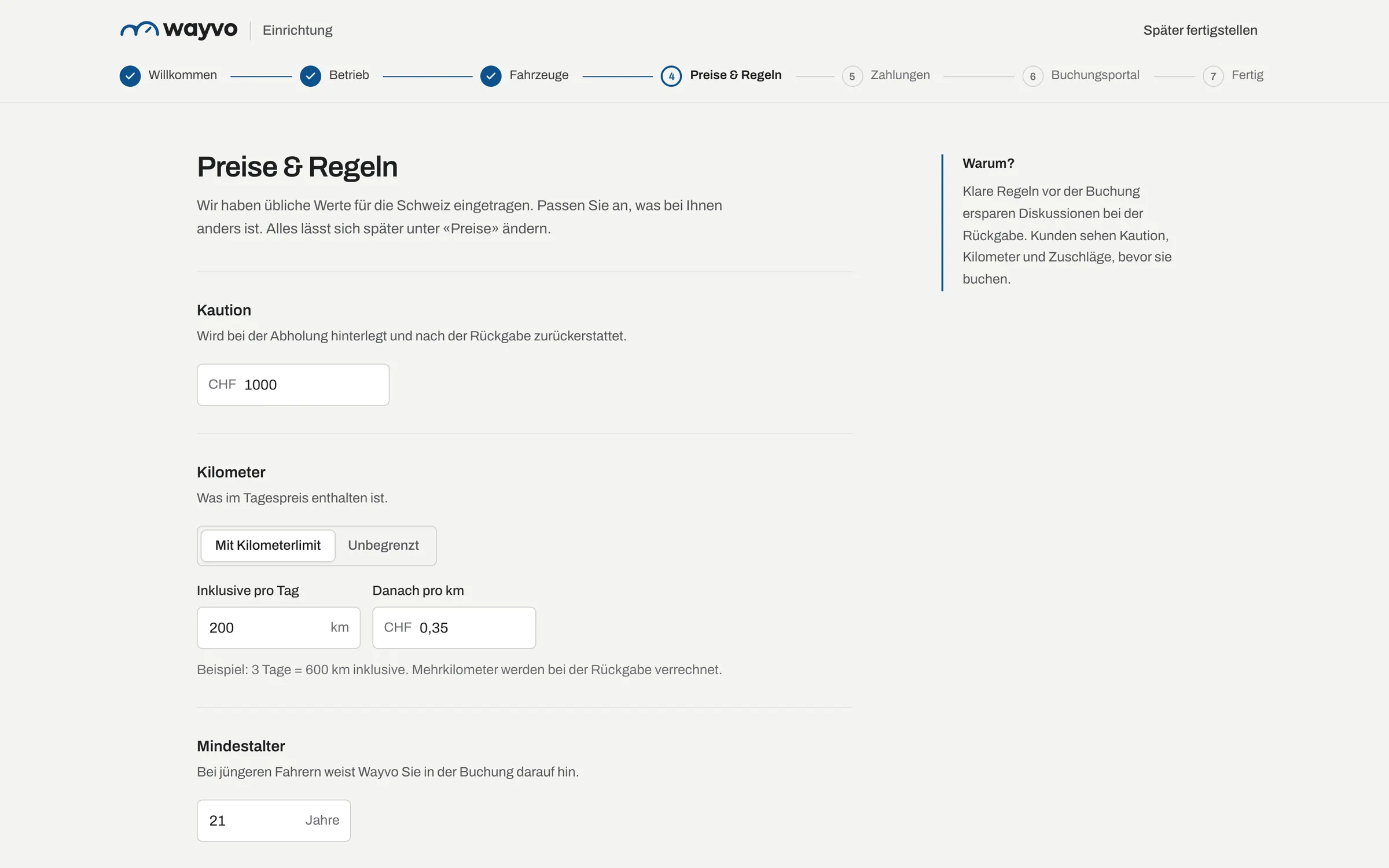Click the Kaution CHF amount field
This screenshot has height=868, width=1389.
click(x=293, y=385)
